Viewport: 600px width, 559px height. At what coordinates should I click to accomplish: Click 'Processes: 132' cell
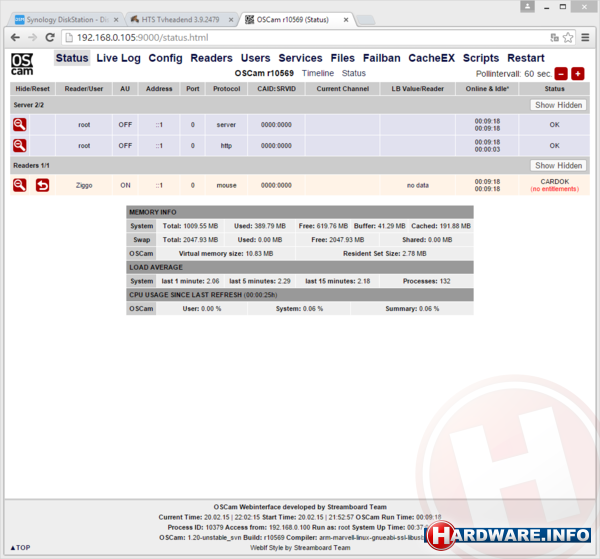click(x=426, y=281)
